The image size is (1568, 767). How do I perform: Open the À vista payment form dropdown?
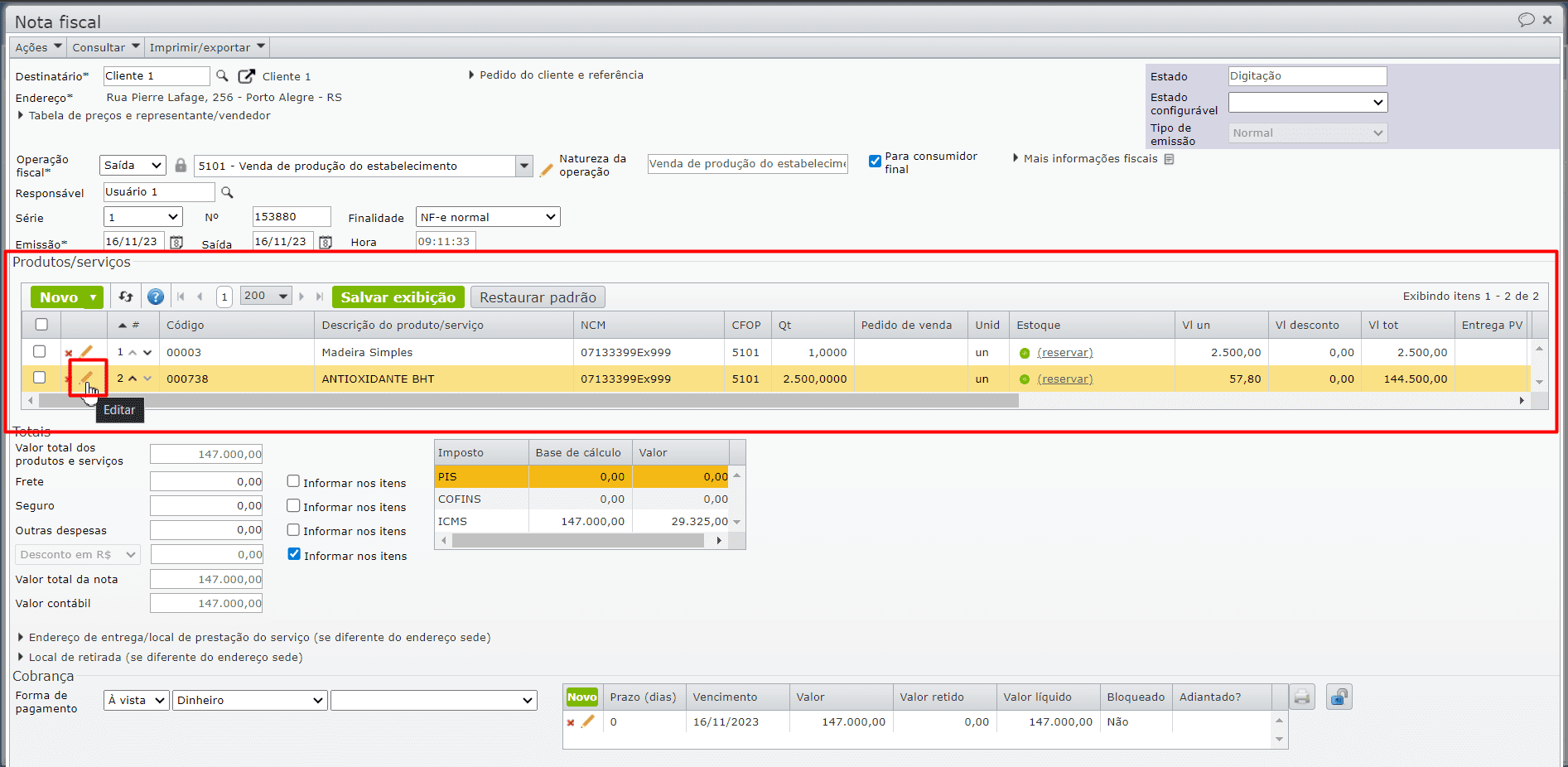(x=137, y=701)
